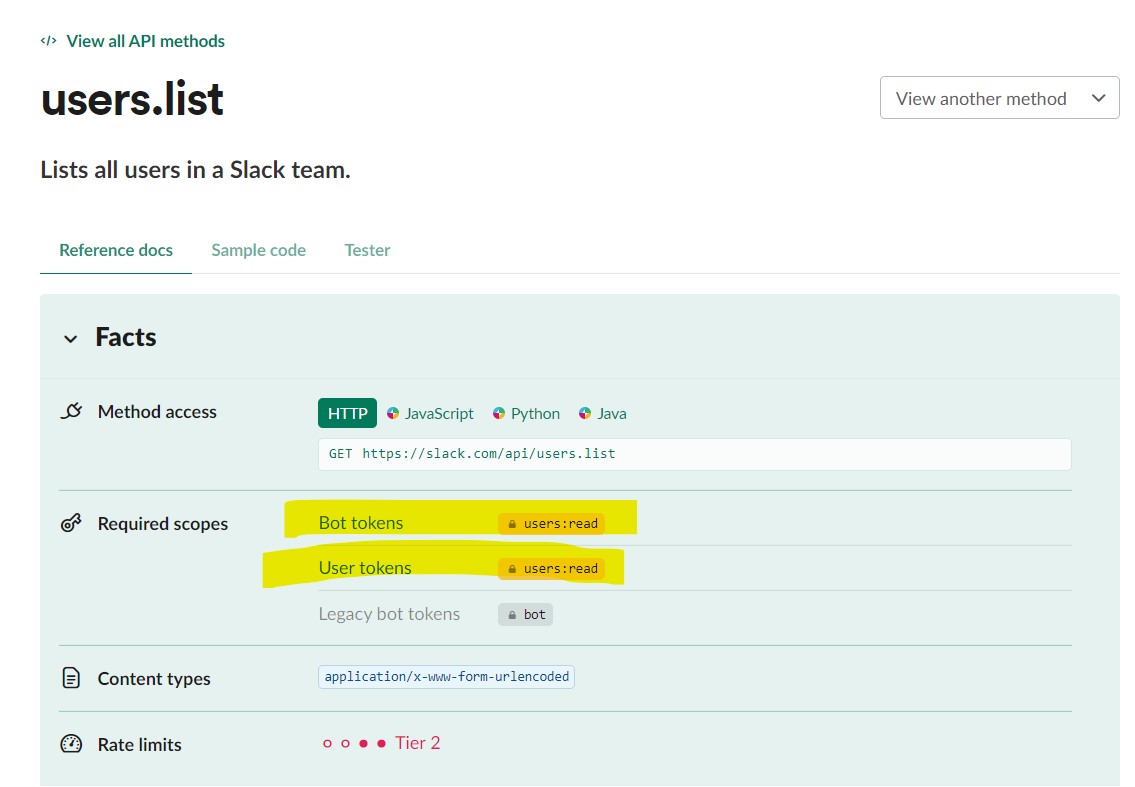Click the document icon next to Content types

[71, 678]
